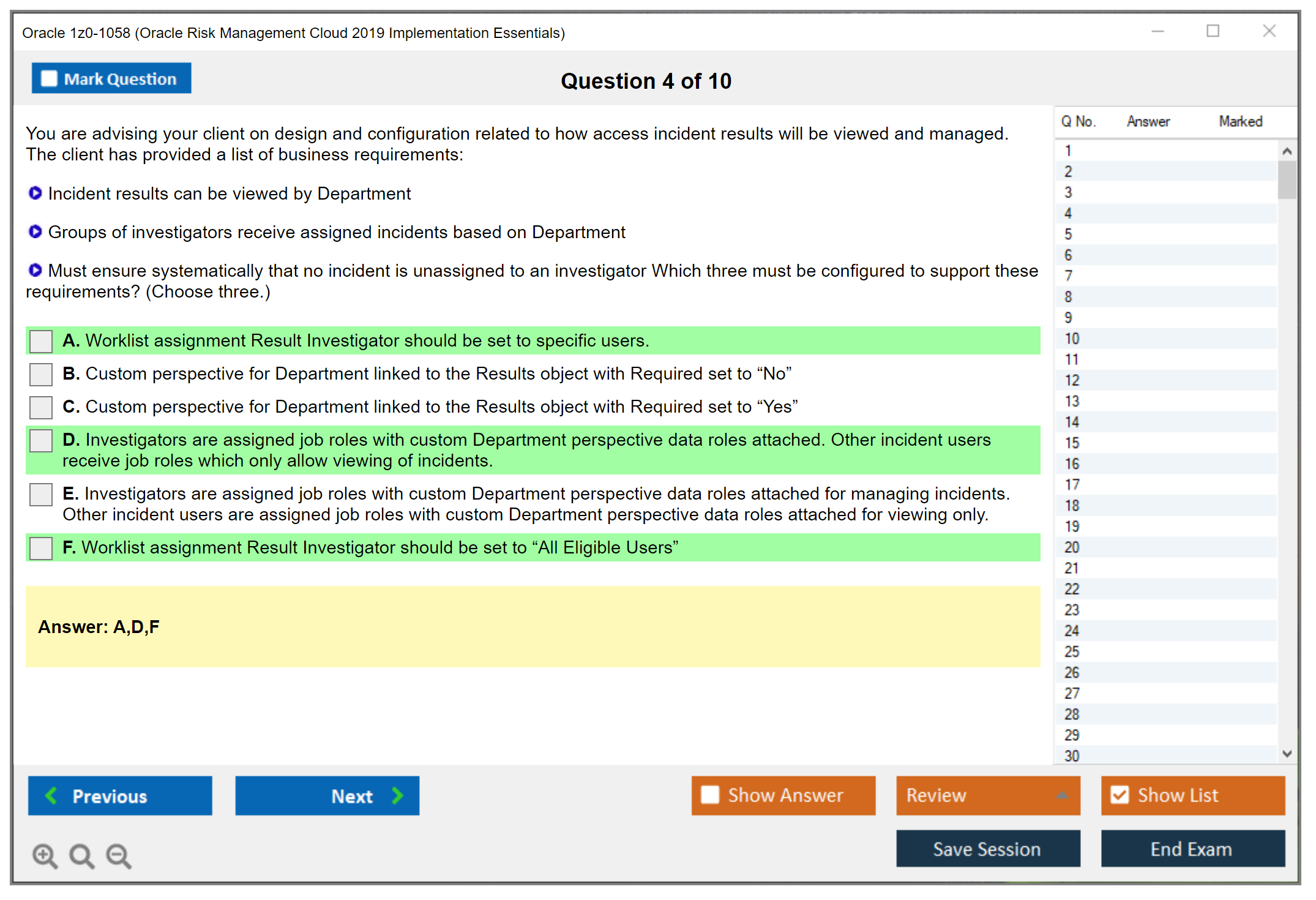Expand the Review dropdown arrow

point(1062,795)
